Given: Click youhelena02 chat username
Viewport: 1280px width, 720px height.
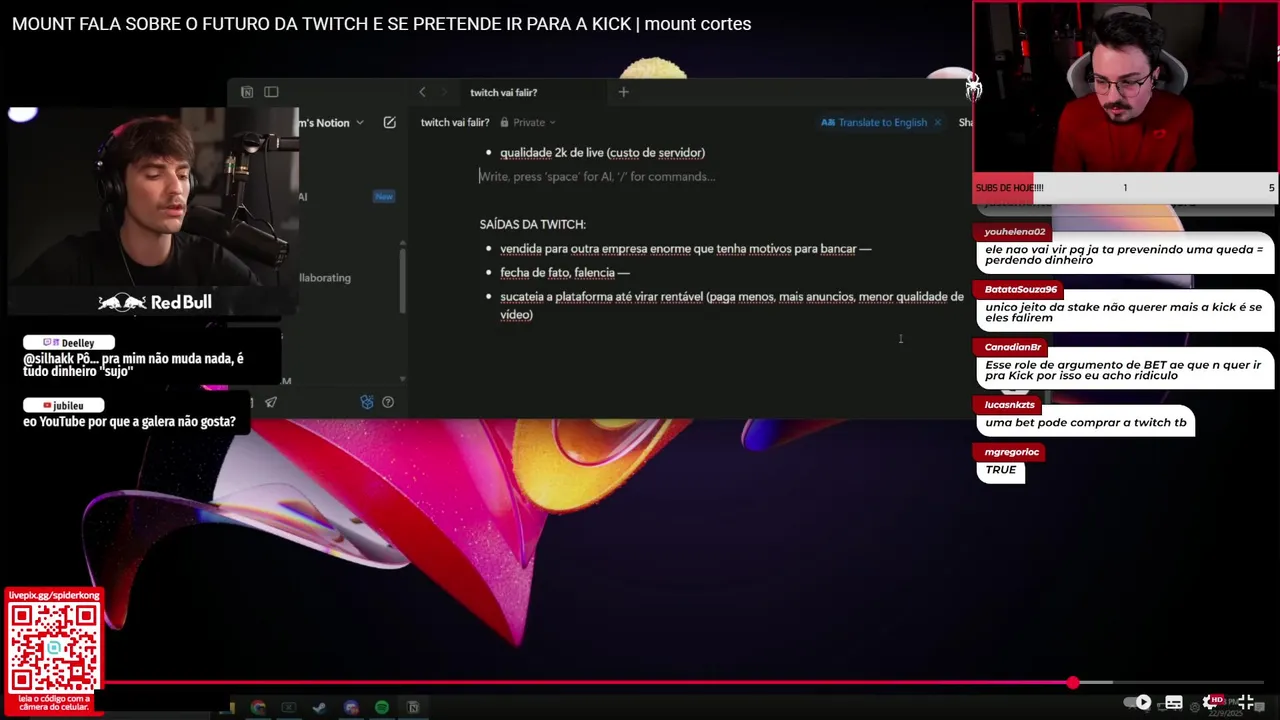Looking at the screenshot, I should [1014, 232].
